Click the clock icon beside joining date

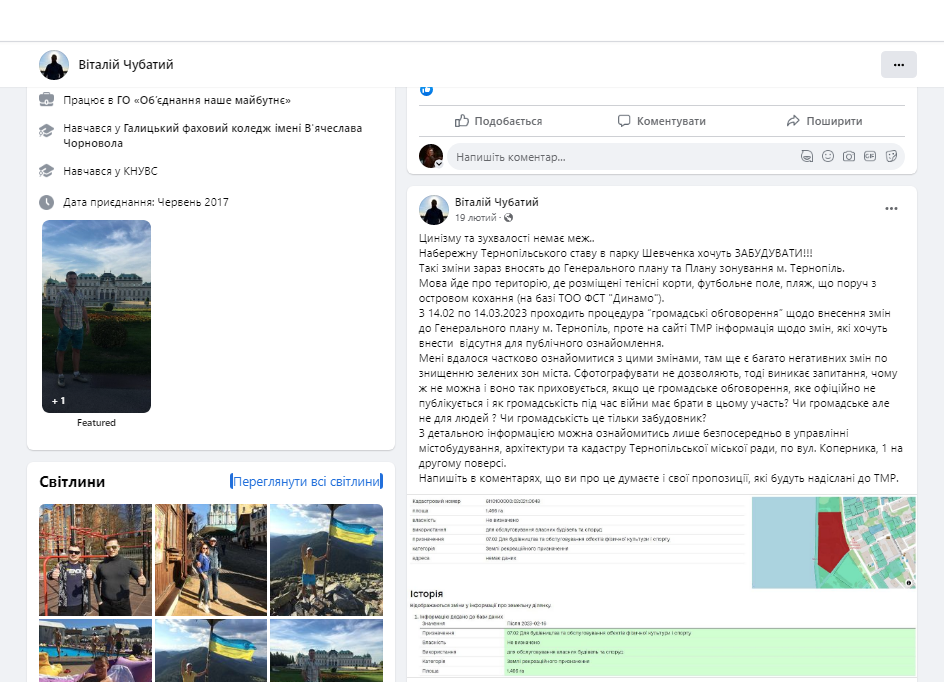click(x=46, y=202)
